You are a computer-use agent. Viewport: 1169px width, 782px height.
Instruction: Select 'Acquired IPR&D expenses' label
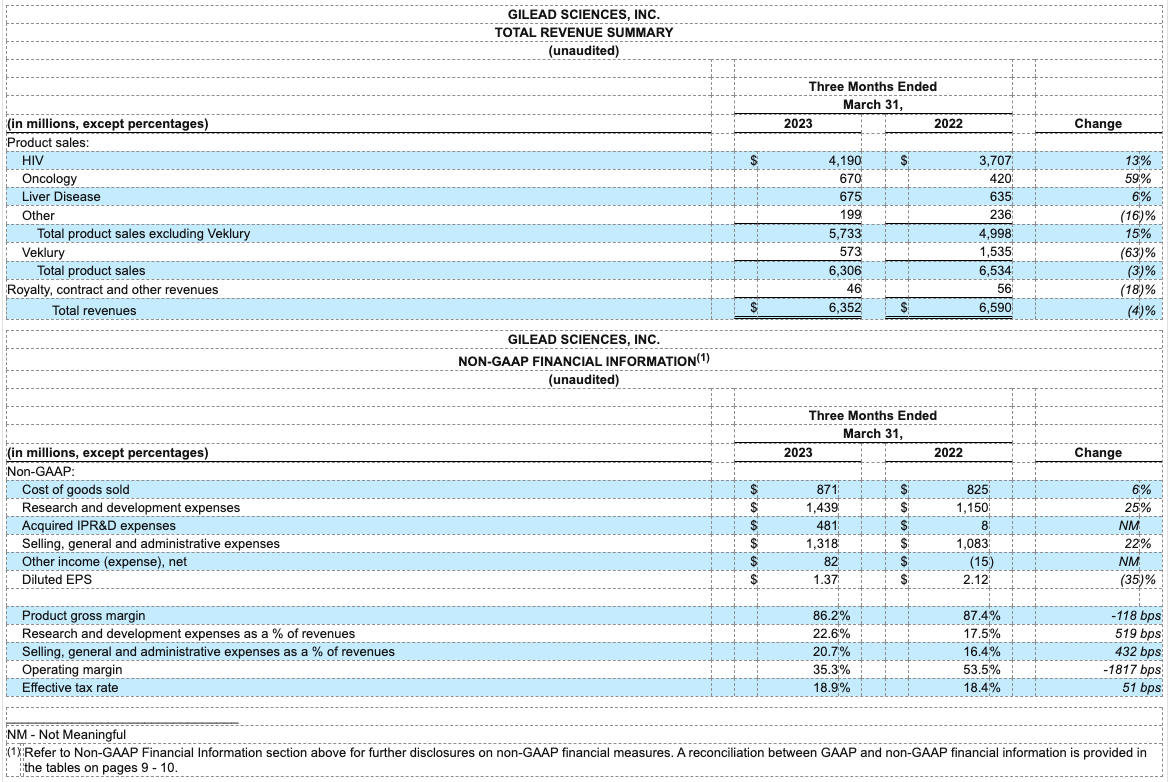pos(98,526)
